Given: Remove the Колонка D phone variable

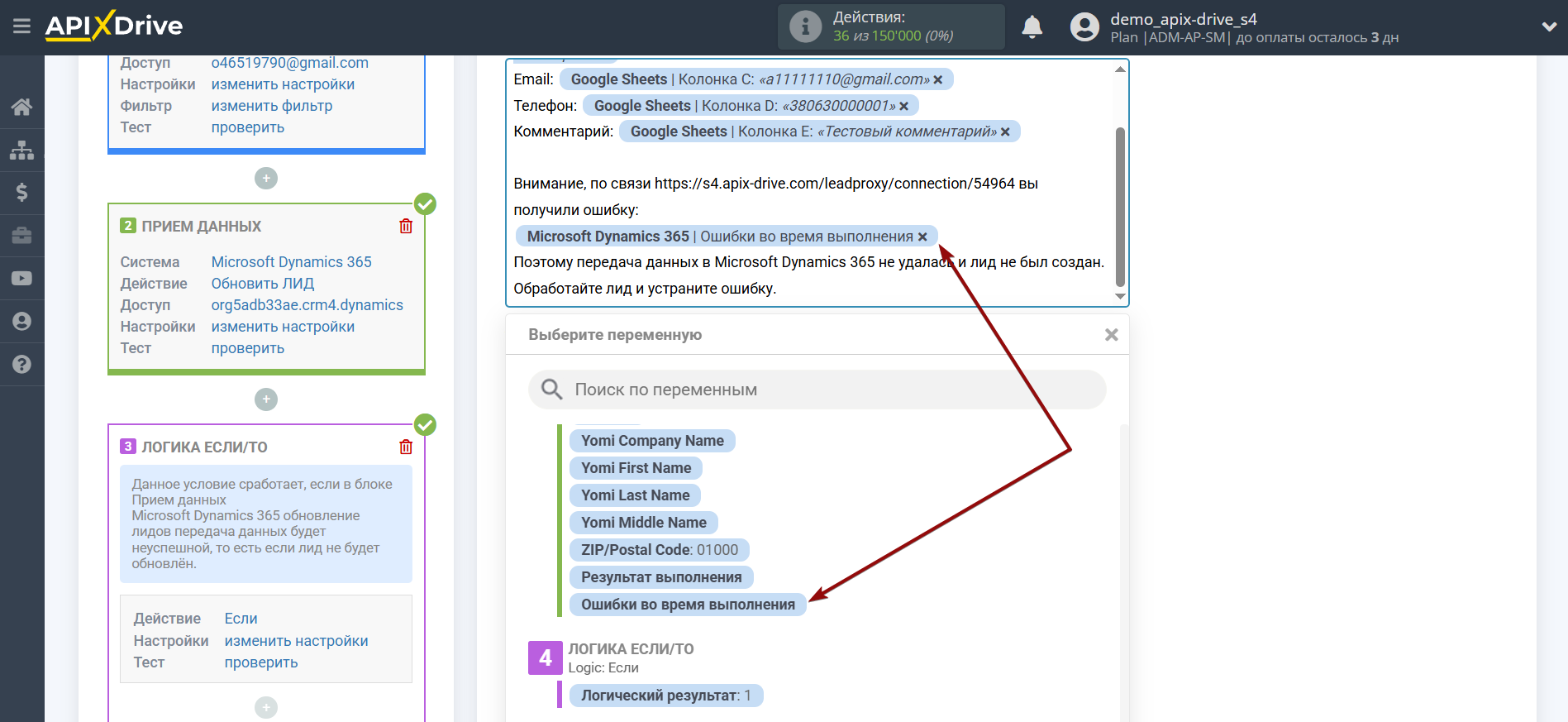Looking at the screenshot, I should pyautogui.click(x=904, y=106).
